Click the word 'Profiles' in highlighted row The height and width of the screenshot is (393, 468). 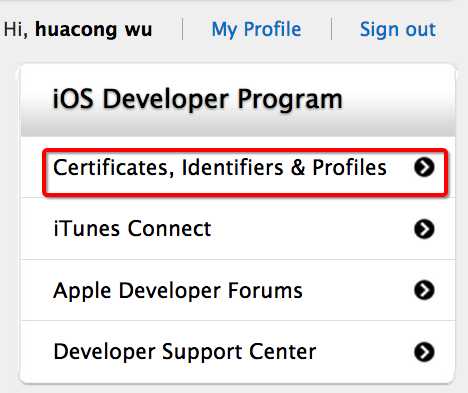pyautogui.click(x=349, y=167)
